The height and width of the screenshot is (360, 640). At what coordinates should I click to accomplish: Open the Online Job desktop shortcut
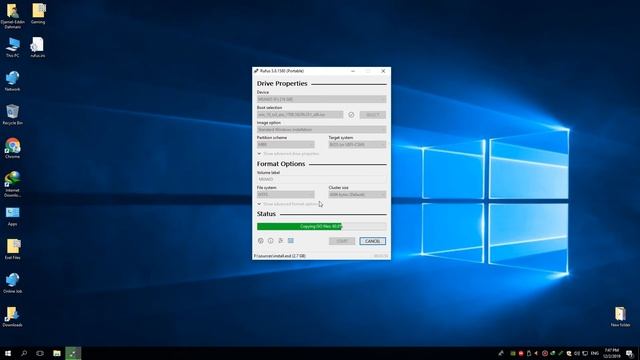coord(12,283)
